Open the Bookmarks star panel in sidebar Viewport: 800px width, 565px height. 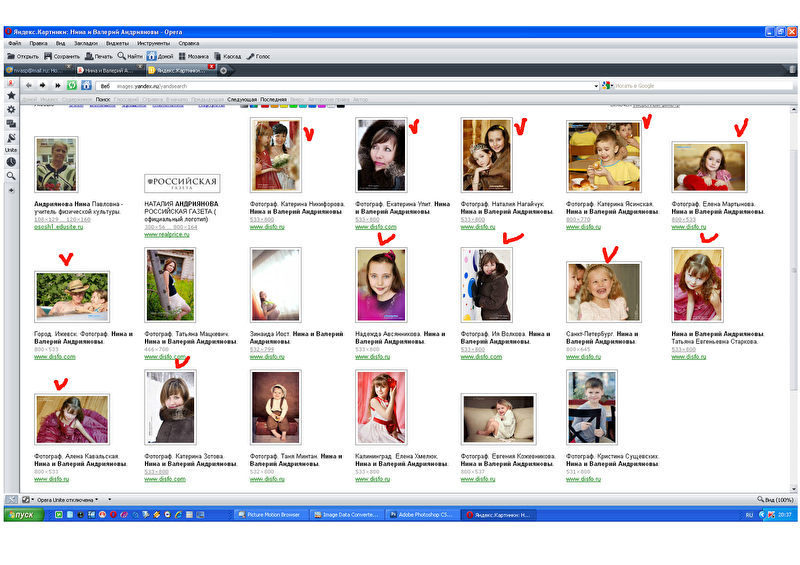pos(11,96)
